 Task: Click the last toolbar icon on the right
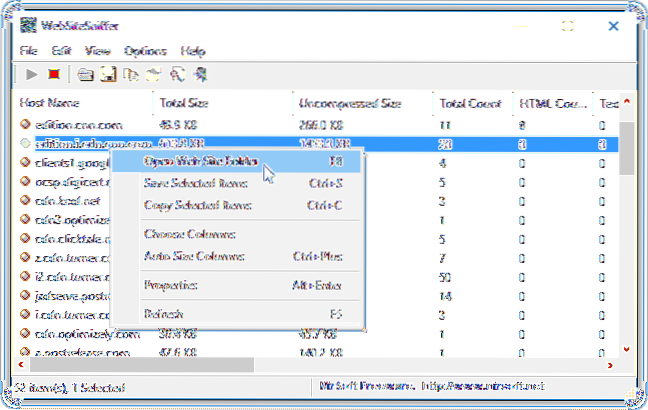[x=200, y=73]
